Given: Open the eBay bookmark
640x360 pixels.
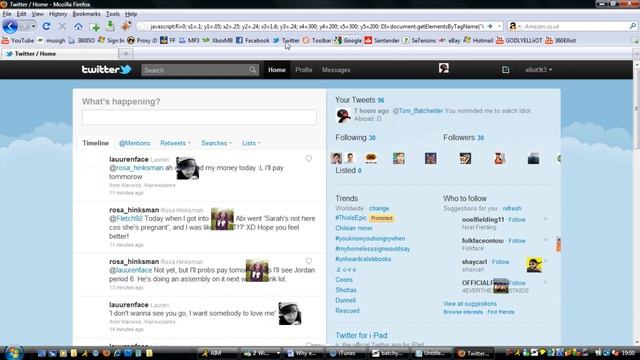Looking at the screenshot, I should [449, 40].
